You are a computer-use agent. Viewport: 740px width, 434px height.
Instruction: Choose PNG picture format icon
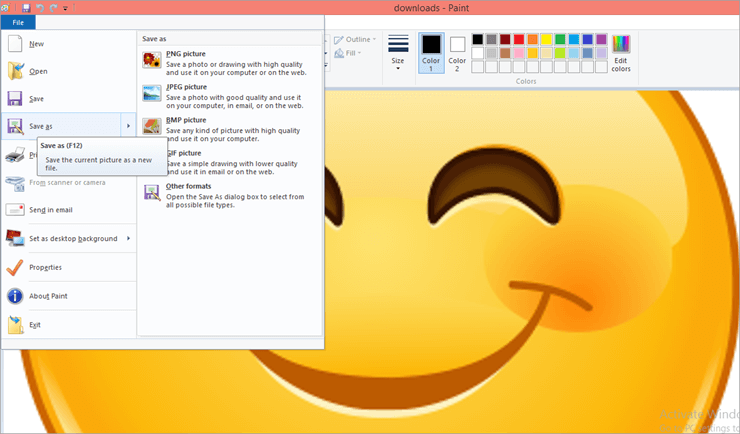pyautogui.click(x=151, y=60)
